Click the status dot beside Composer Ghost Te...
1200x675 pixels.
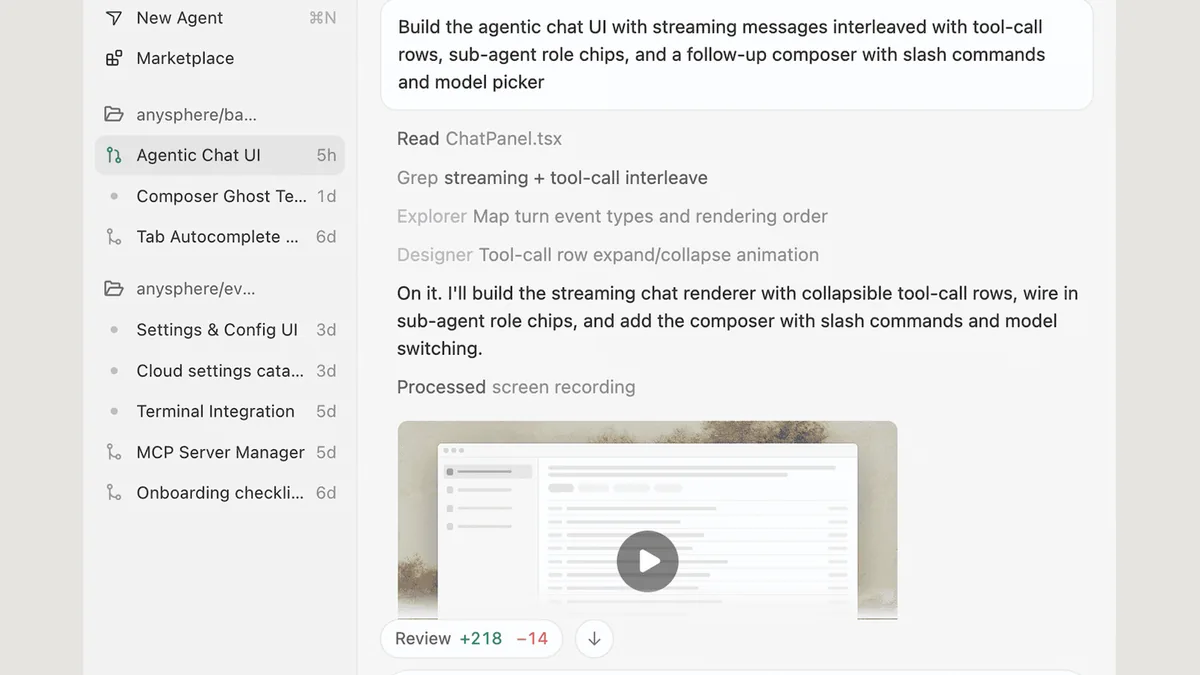coord(114,197)
